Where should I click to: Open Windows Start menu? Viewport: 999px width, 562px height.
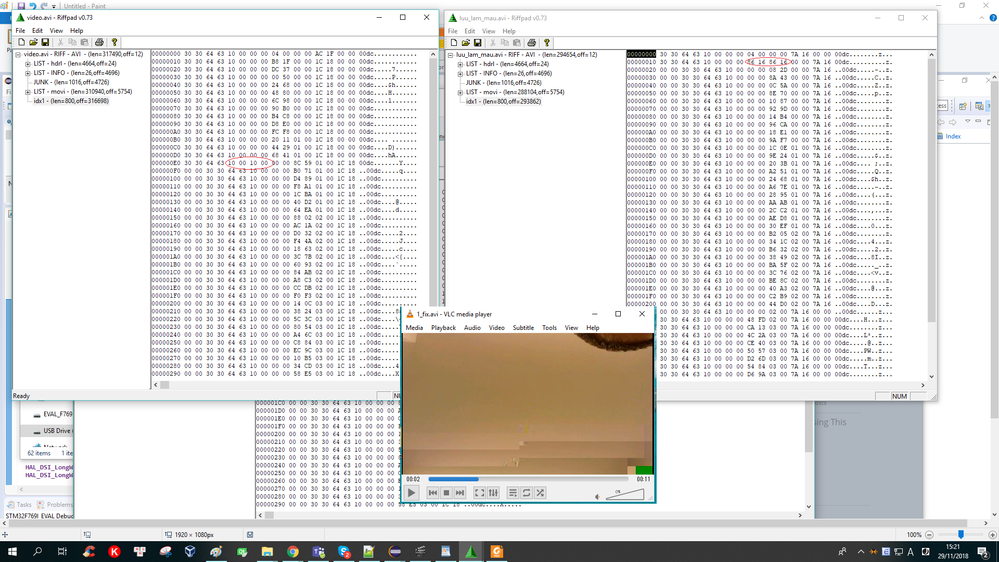coord(11,552)
